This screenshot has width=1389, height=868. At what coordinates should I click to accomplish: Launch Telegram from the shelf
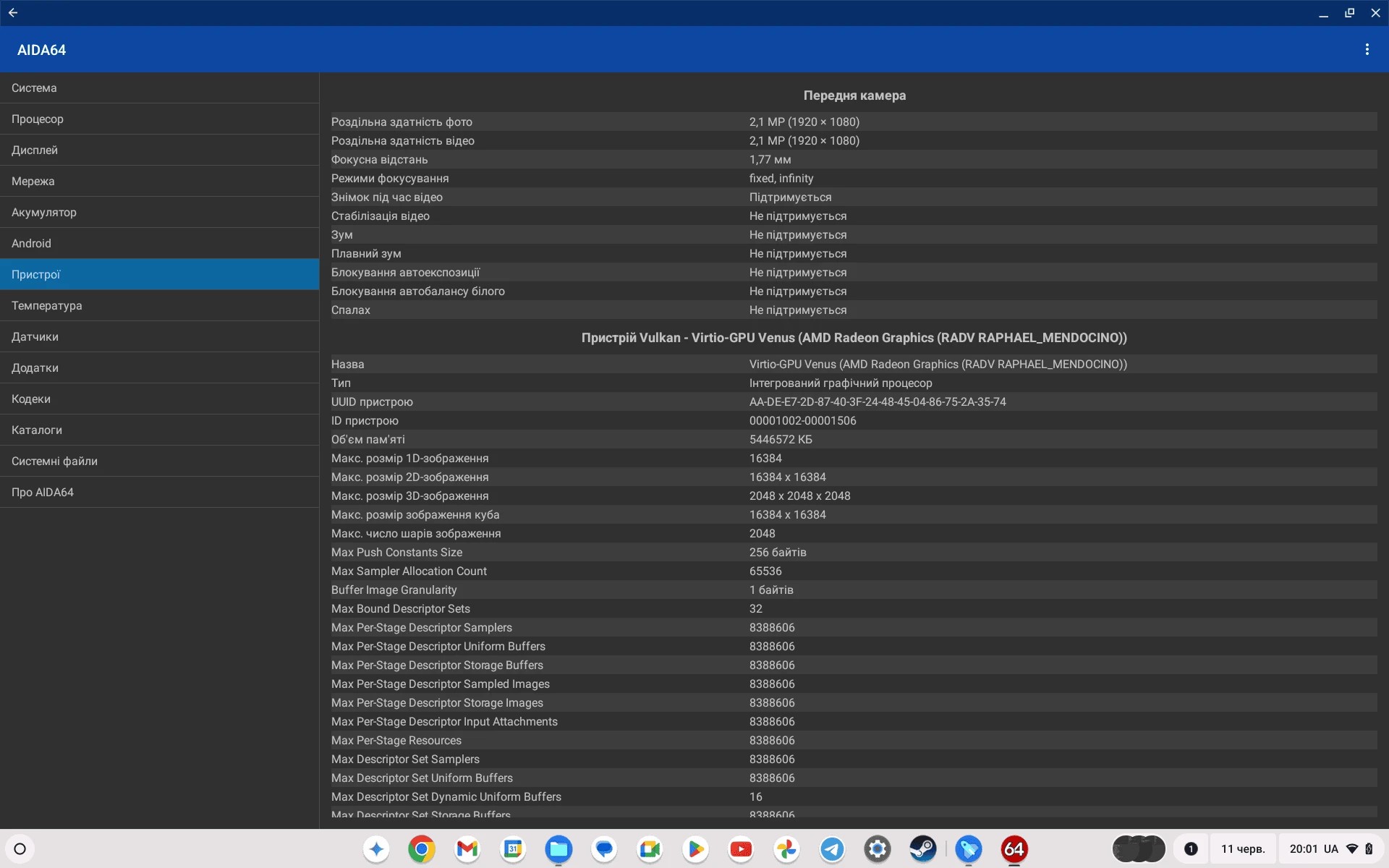pos(832,848)
